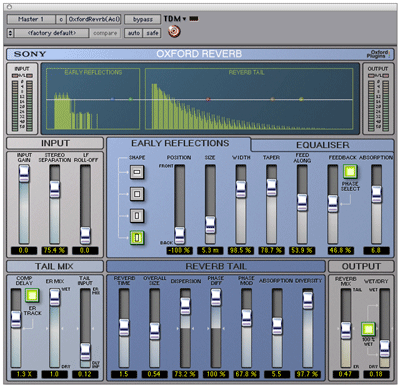Click the Dispersion value 73.2 %
Screen dimensions: 400x387
(x=185, y=374)
